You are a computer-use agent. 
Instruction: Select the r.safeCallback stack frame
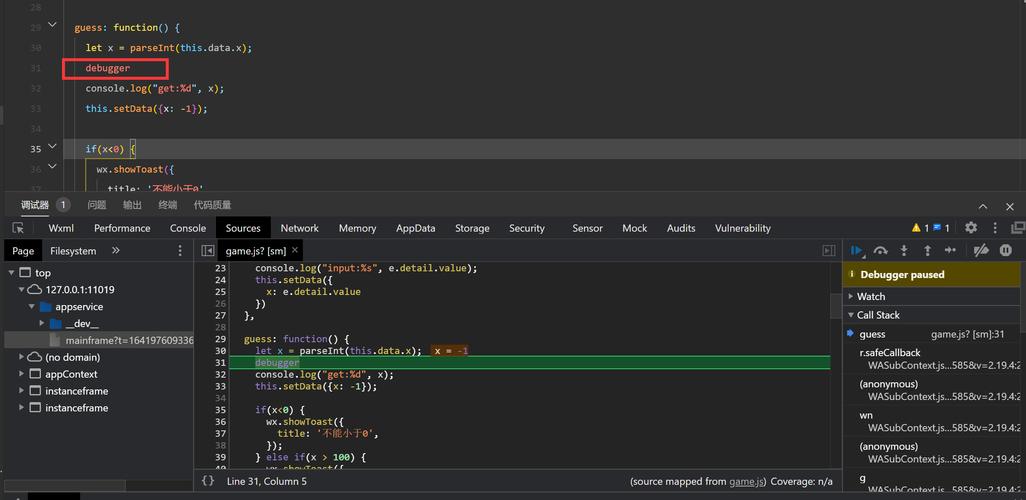coord(931,359)
